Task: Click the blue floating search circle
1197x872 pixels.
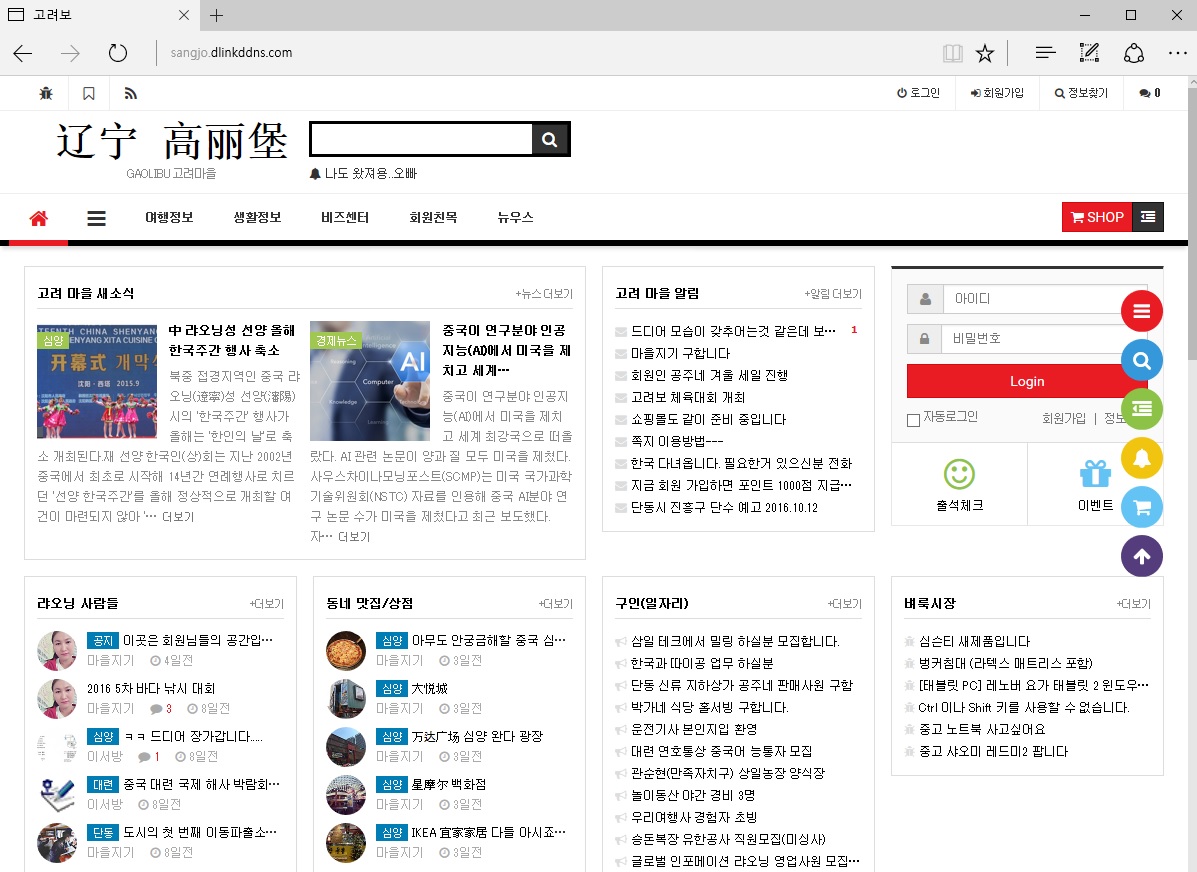Action: [1141, 360]
